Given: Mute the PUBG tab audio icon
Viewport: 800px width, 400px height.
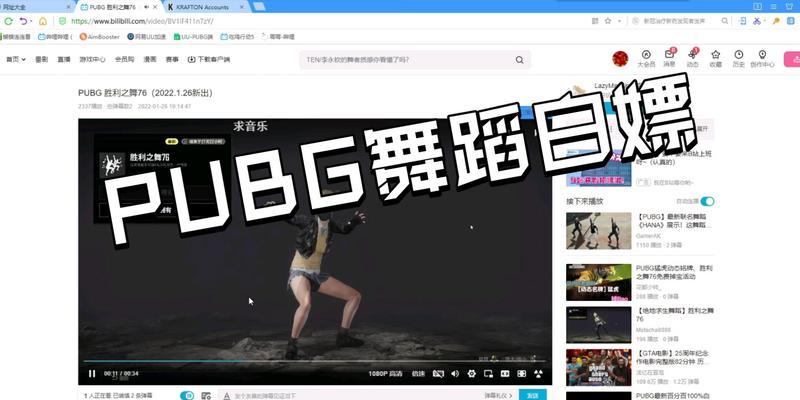Looking at the screenshot, I should [146, 7].
